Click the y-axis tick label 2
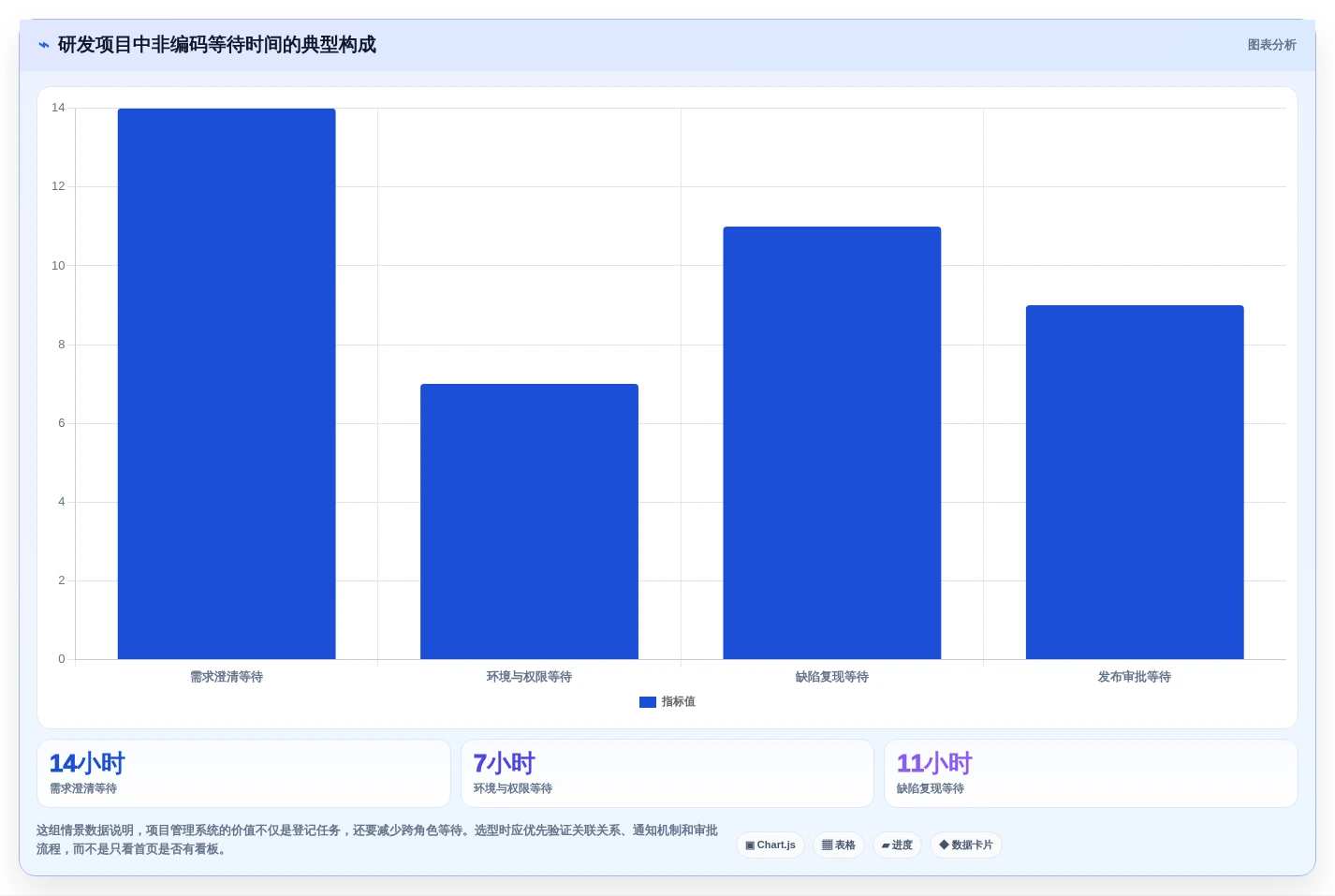Image resolution: width=1335 pixels, height=896 pixels. [62, 580]
